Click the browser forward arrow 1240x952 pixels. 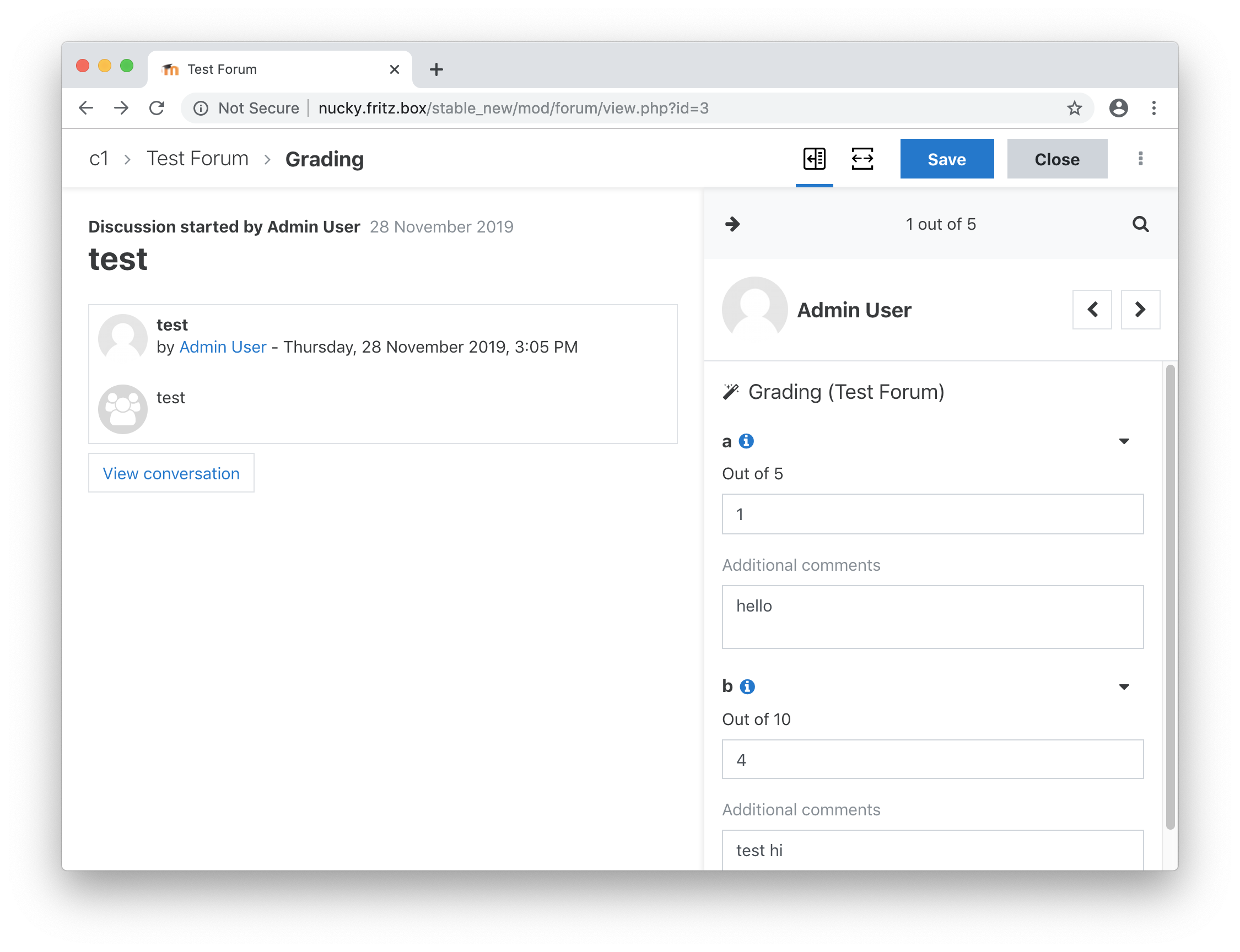tap(121, 107)
